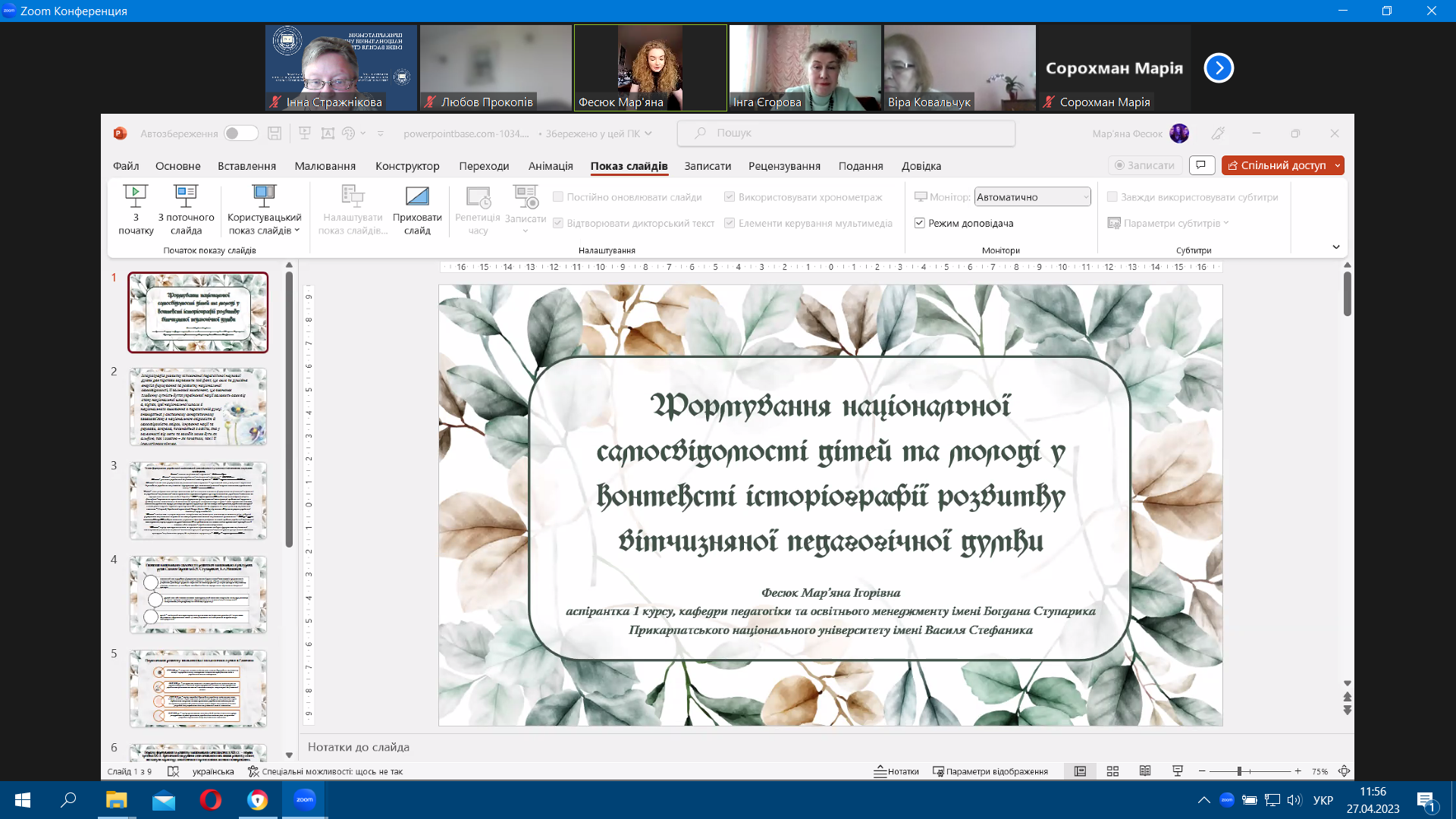Show next Zoom participants arrow

click(1219, 68)
